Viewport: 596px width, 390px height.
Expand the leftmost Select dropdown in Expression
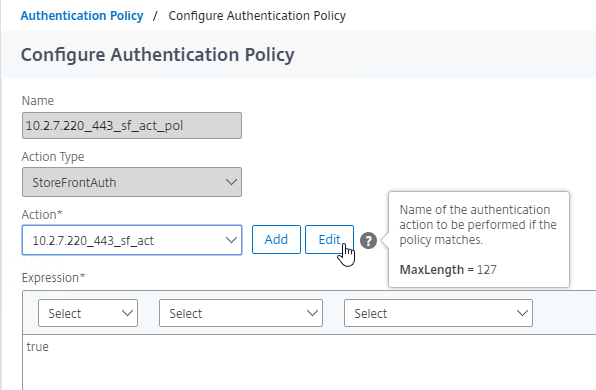[88, 313]
